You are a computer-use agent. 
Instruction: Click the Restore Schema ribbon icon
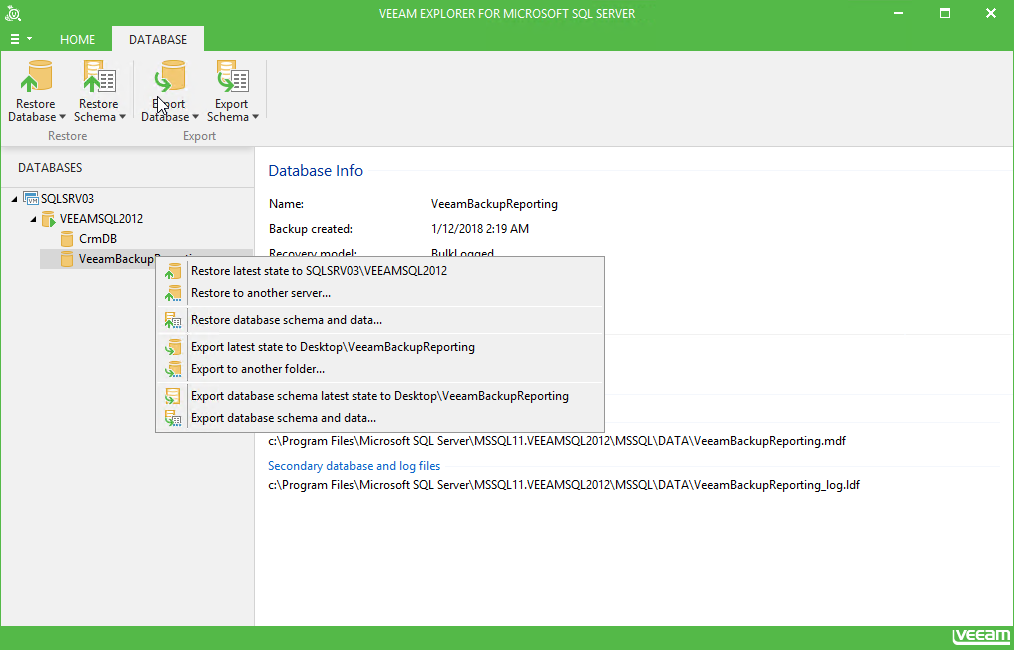[99, 78]
